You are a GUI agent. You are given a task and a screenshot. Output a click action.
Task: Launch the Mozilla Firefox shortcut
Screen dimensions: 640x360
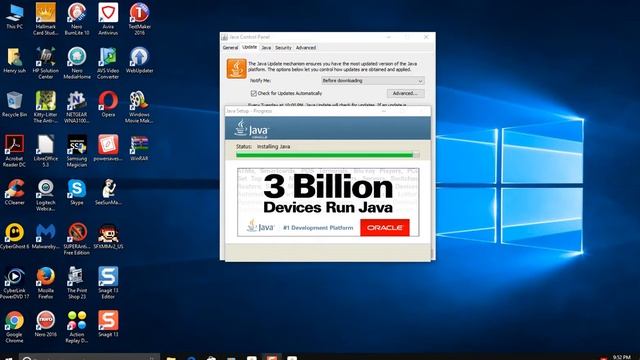[45, 283]
